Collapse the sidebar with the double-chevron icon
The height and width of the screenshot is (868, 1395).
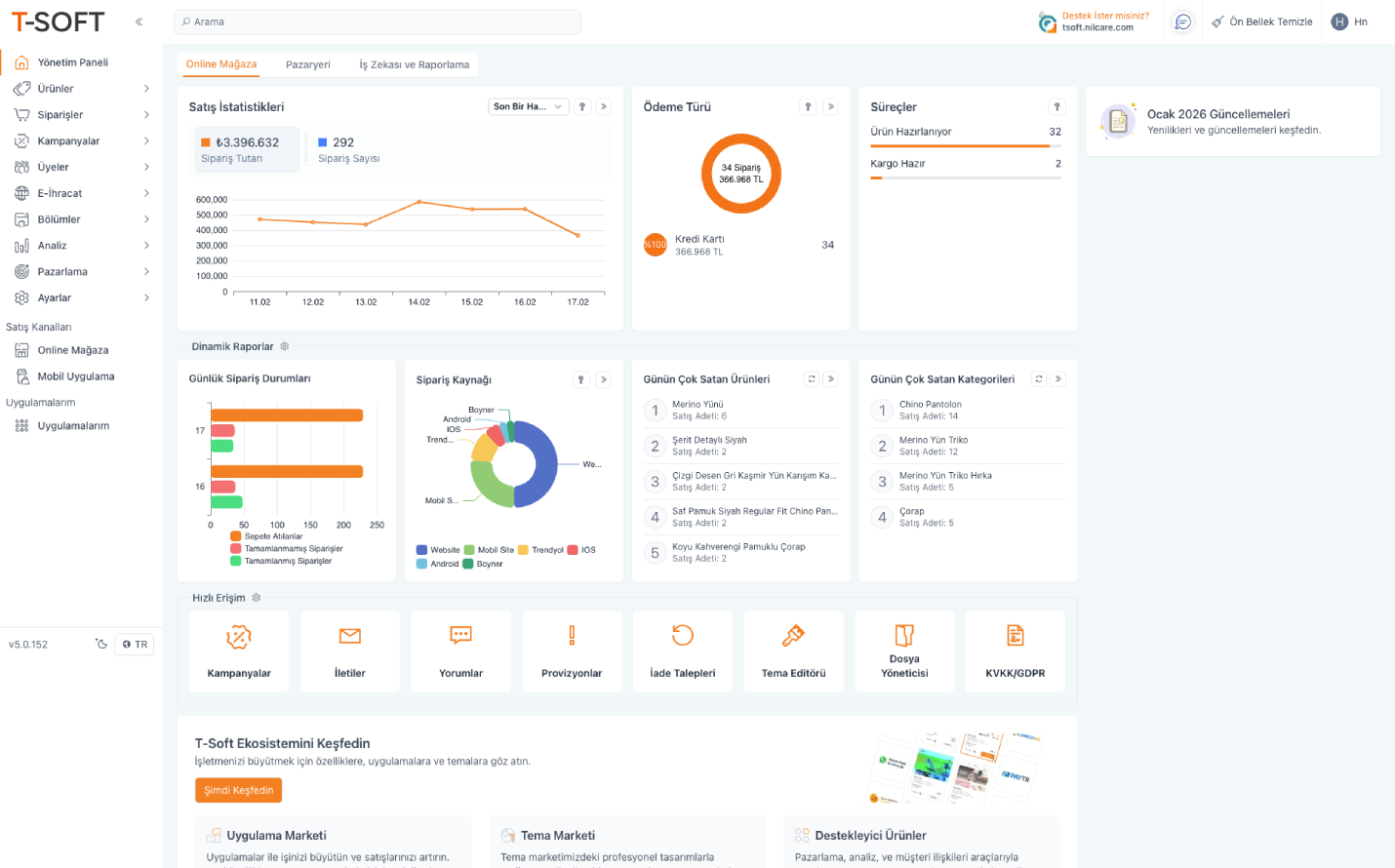[x=139, y=21]
